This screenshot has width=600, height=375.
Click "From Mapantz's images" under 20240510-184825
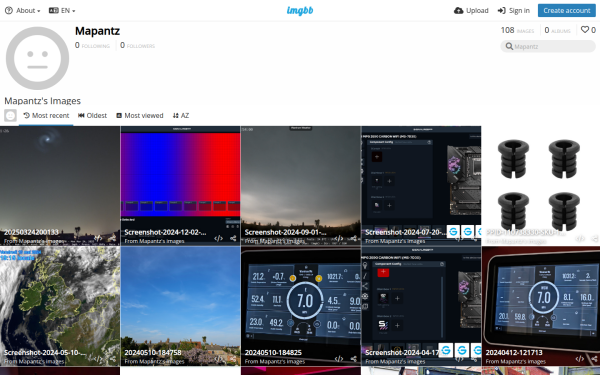point(275,361)
